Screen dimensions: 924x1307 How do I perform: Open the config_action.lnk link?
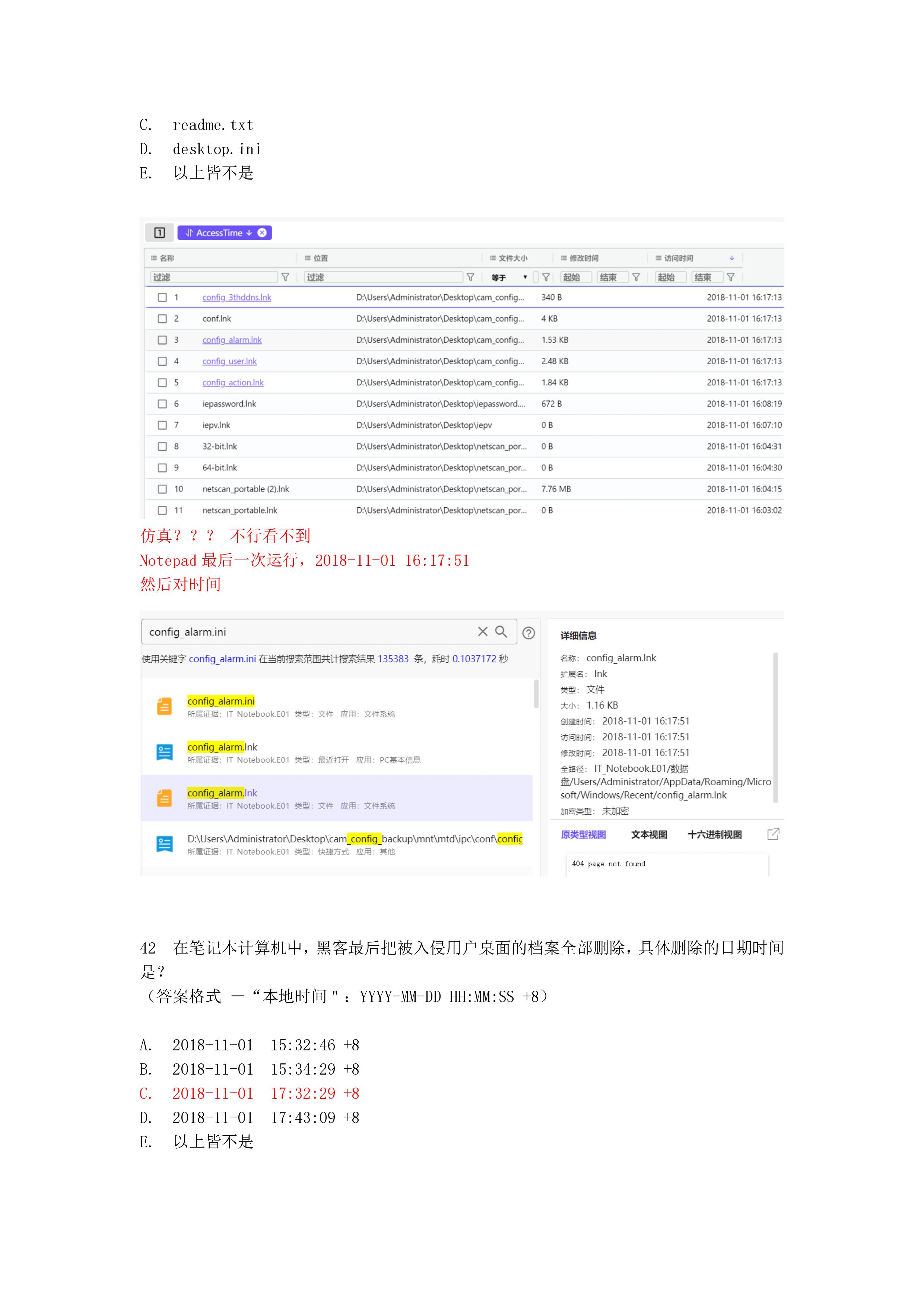(233, 383)
